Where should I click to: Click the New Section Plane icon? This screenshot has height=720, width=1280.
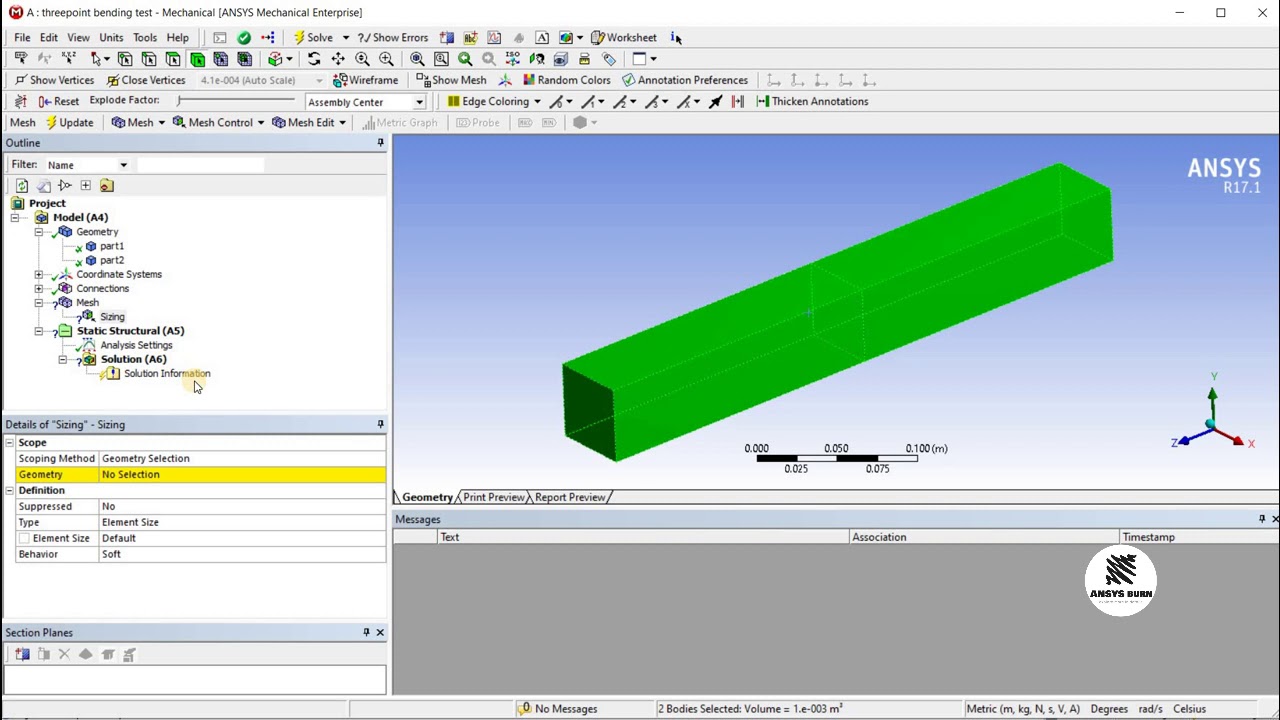22,654
